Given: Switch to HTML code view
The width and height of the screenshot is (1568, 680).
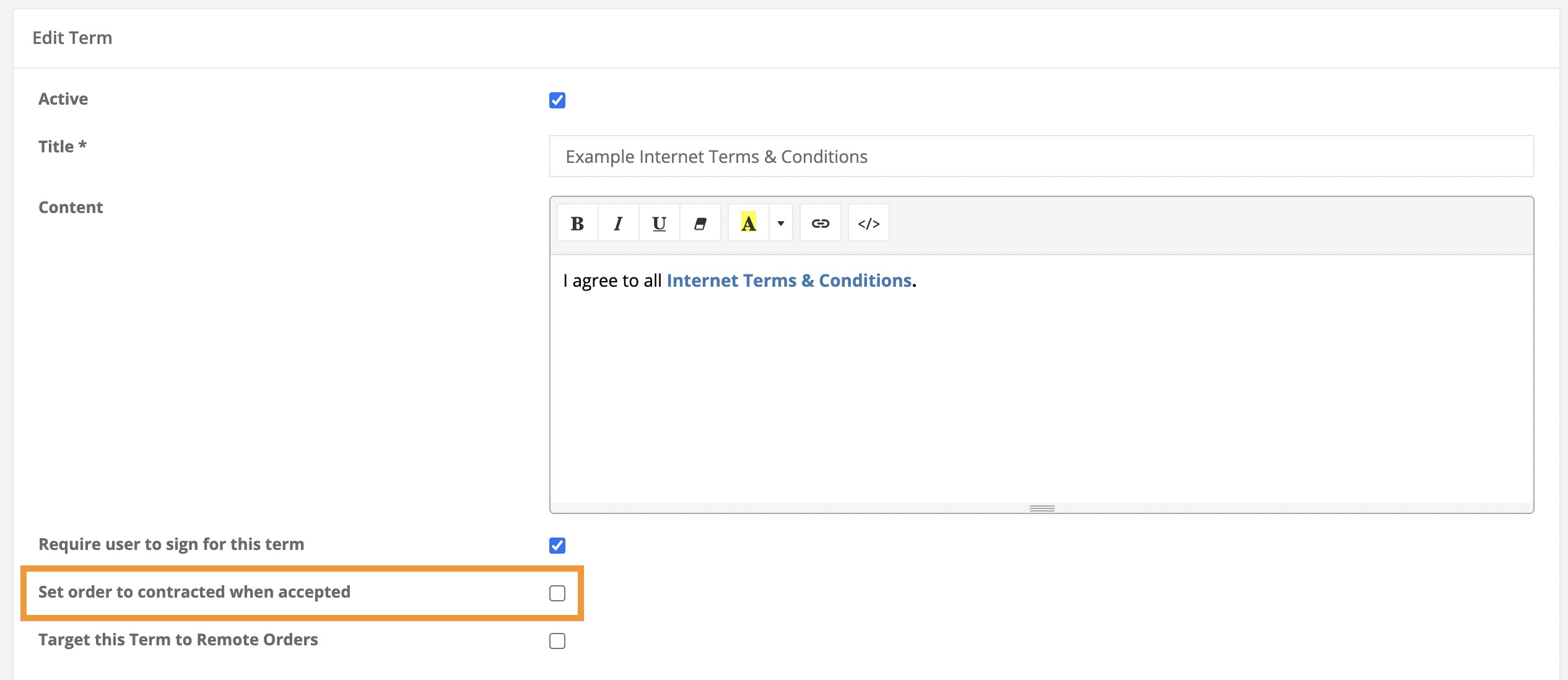Looking at the screenshot, I should [868, 223].
